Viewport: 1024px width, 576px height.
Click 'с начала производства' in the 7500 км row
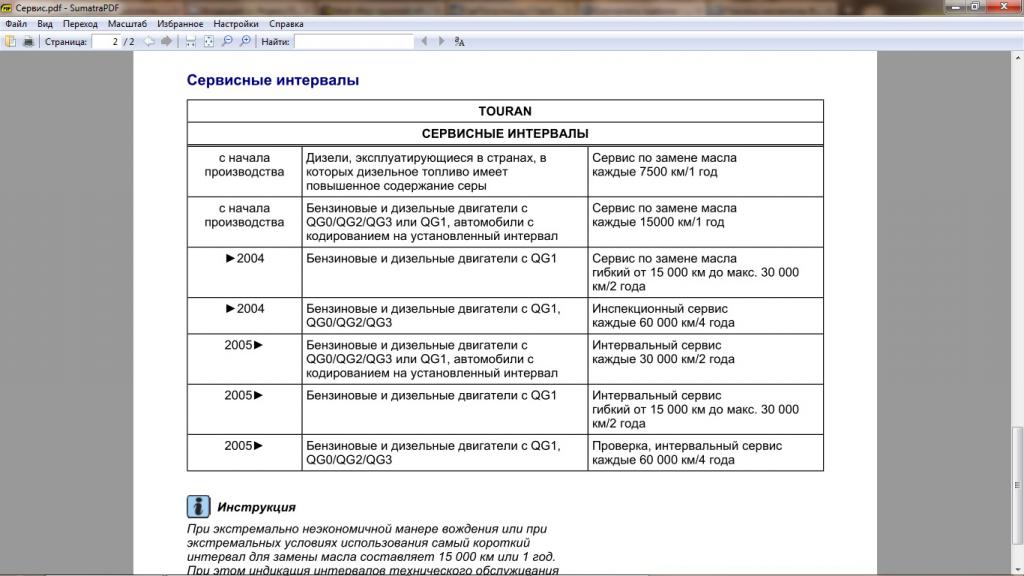(244, 165)
